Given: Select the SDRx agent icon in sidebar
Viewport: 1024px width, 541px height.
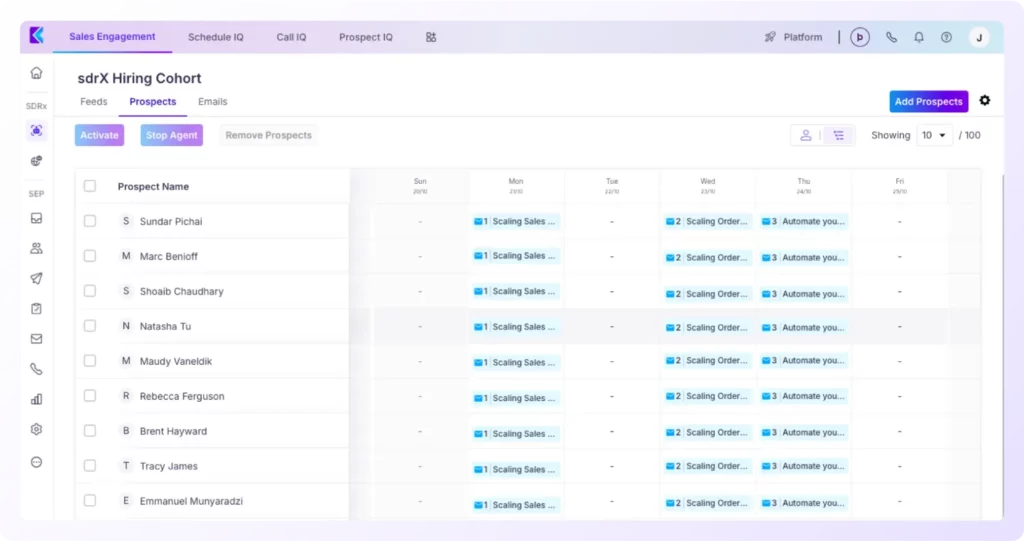Looking at the screenshot, I should tap(37, 131).
